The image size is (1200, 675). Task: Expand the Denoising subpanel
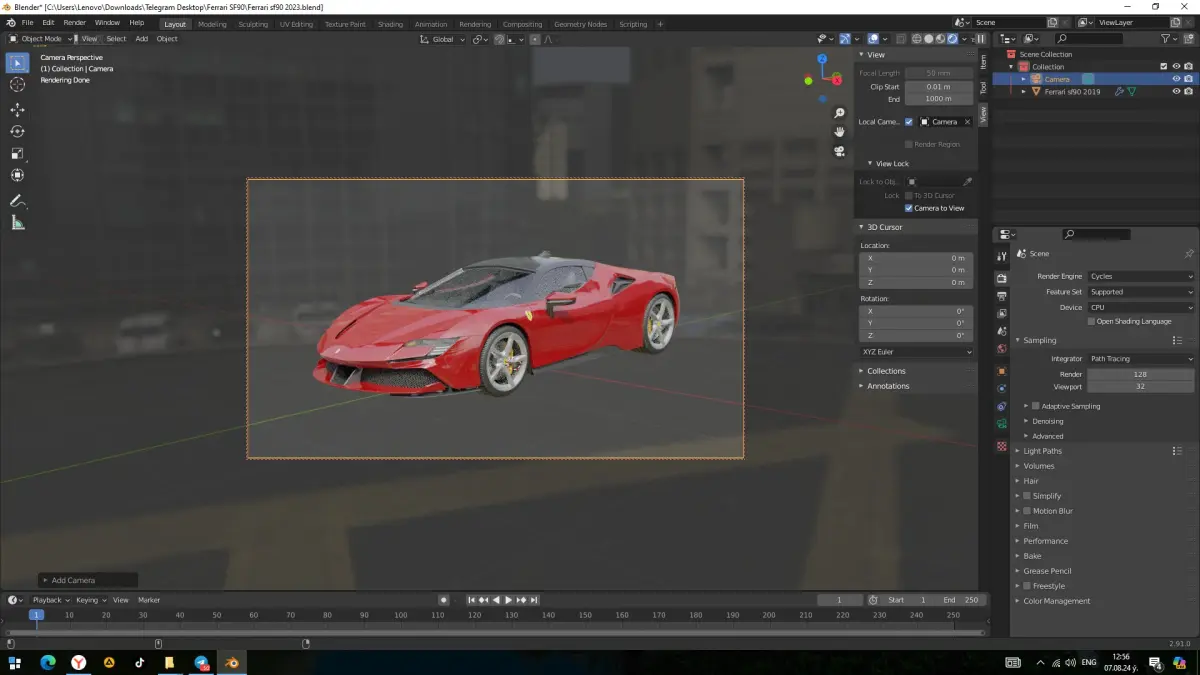click(x=1048, y=421)
